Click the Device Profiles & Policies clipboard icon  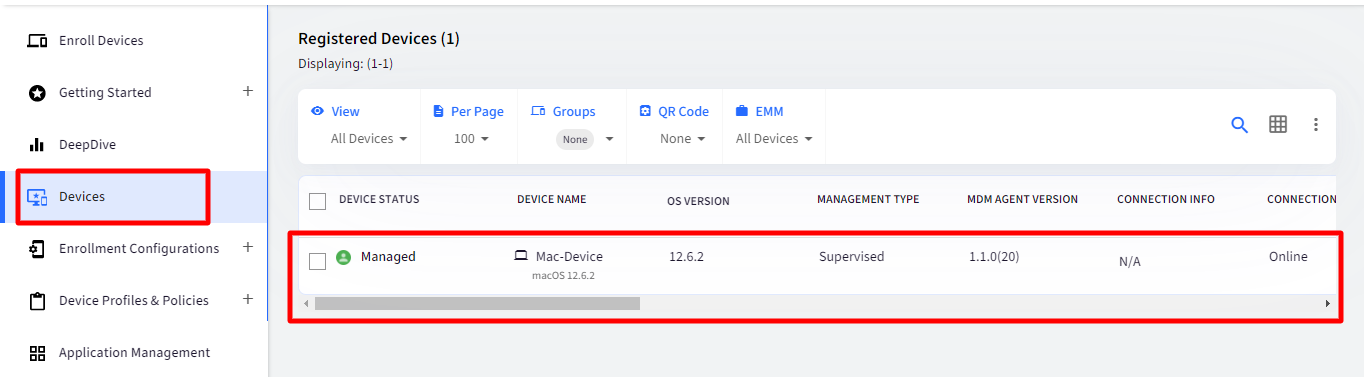click(x=37, y=301)
